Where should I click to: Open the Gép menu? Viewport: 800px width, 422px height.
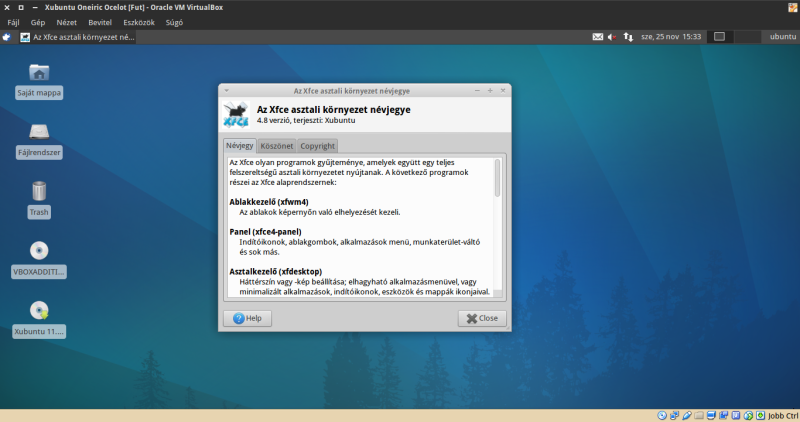pyautogui.click(x=38, y=22)
